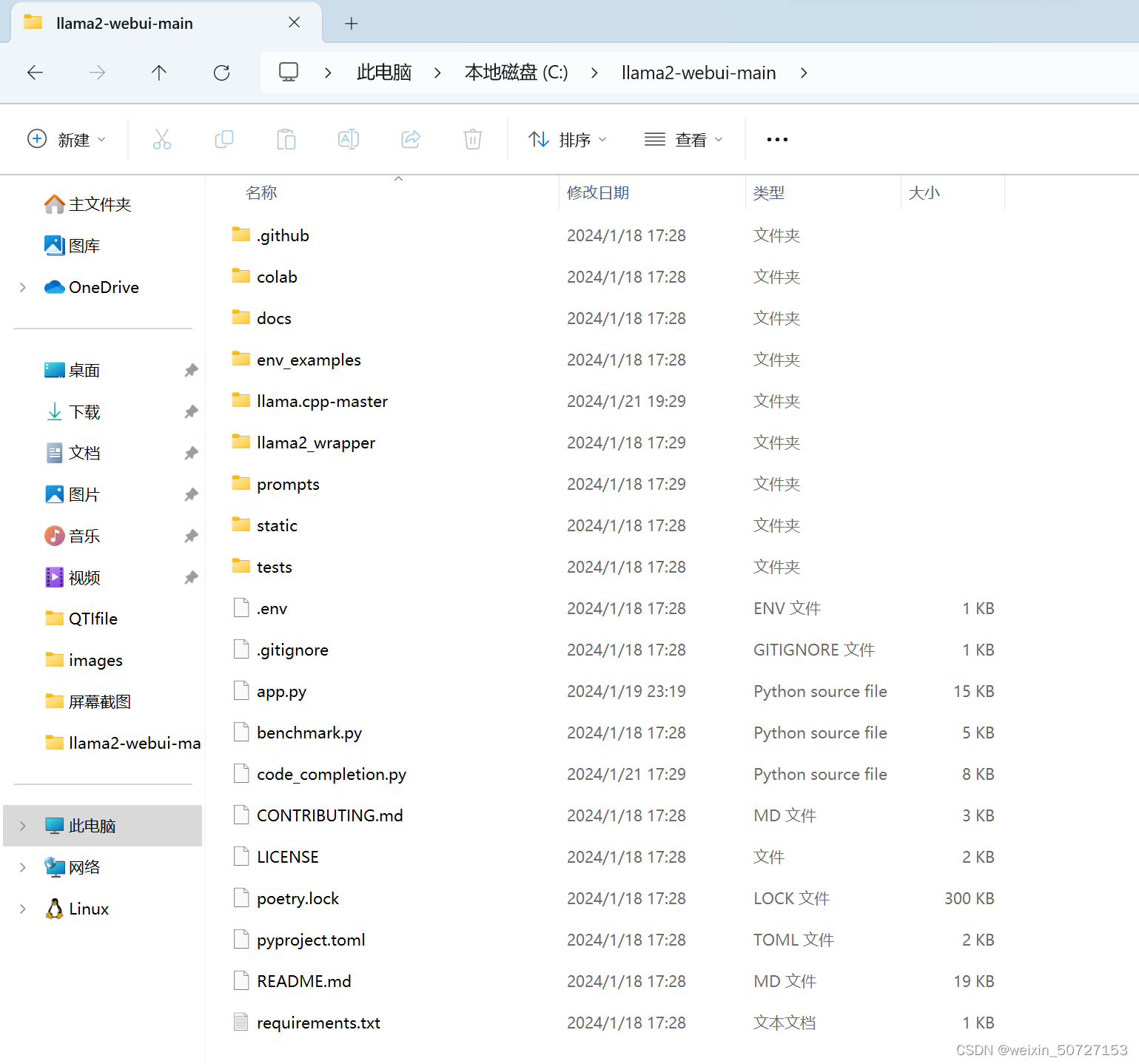Open the 新建 (New) dropdown
This screenshot has height=1064, width=1139.
tap(67, 139)
